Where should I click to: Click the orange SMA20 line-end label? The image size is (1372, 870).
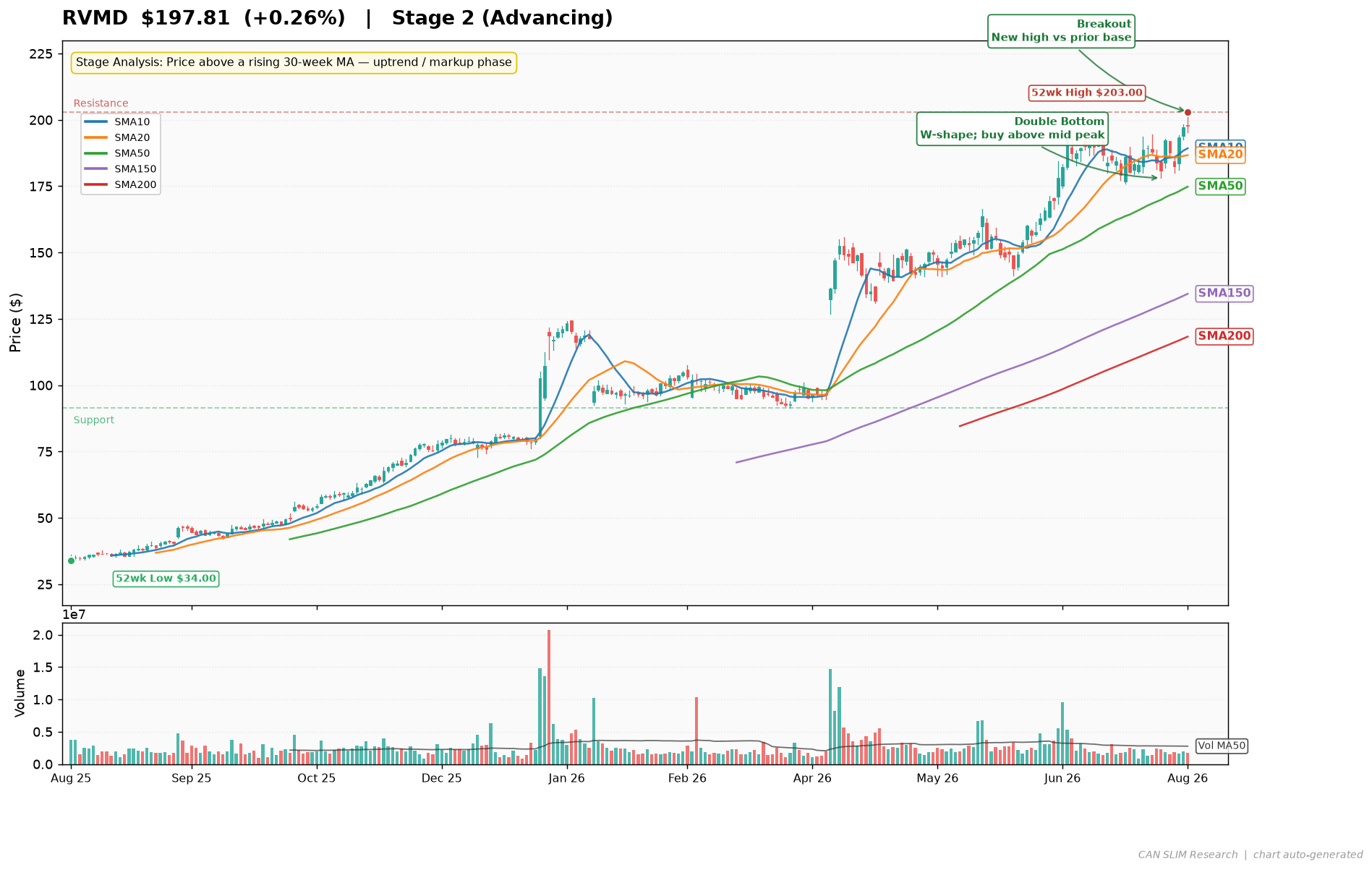(x=1220, y=154)
